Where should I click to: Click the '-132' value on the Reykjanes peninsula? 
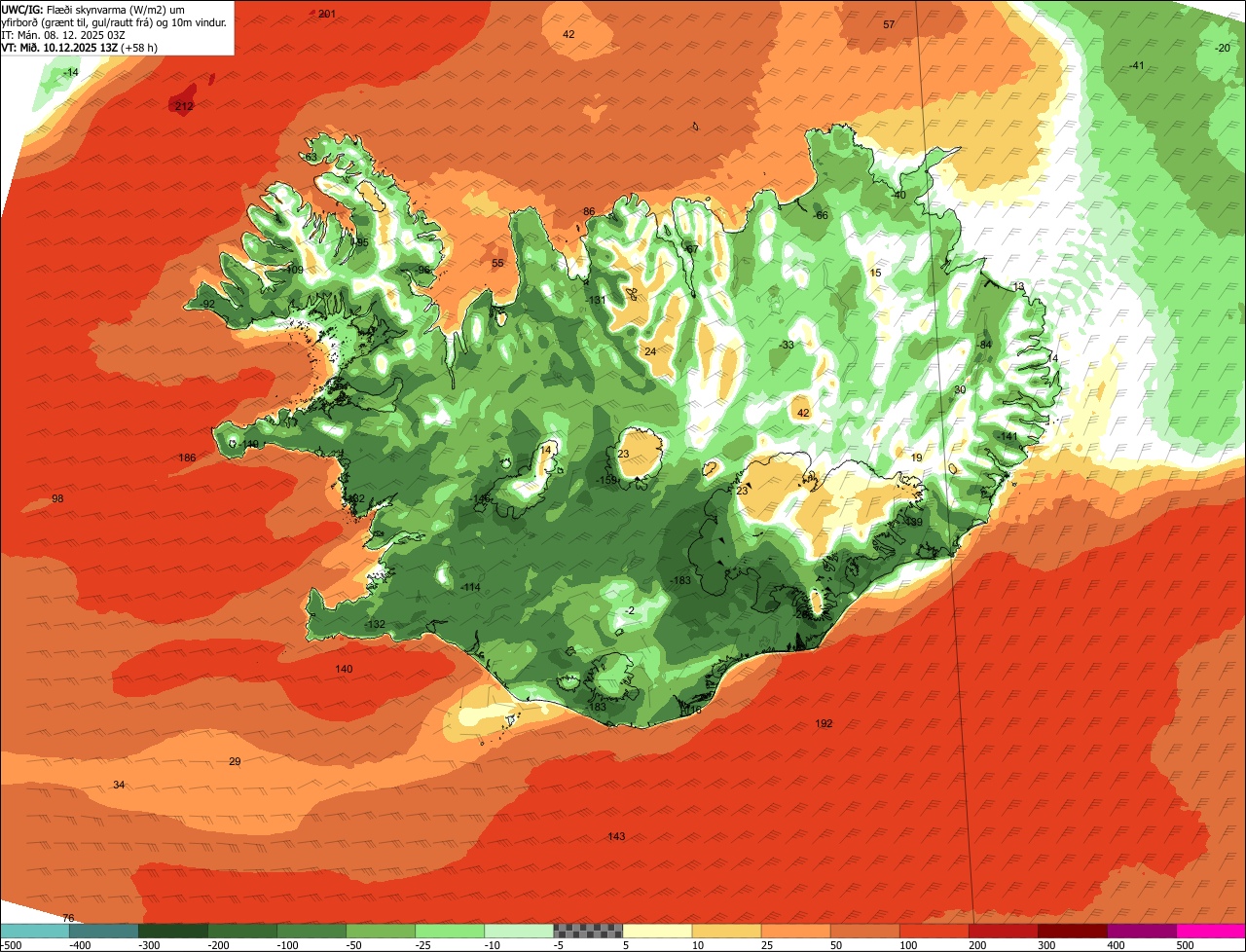point(375,625)
